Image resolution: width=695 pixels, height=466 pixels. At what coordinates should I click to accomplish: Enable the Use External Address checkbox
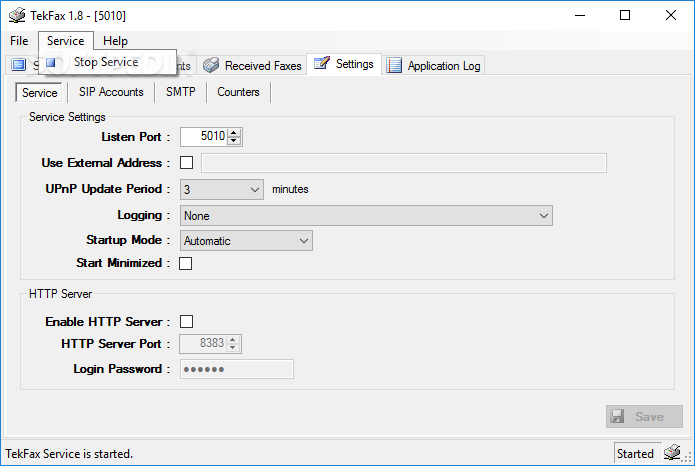pyautogui.click(x=187, y=163)
